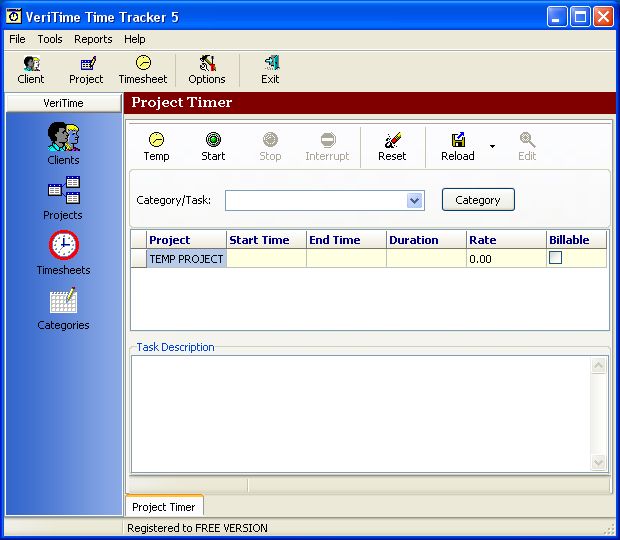Click the End Time cell of TEMP PROJECT
The height and width of the screenshot is (540, 620).
(346, 259)
